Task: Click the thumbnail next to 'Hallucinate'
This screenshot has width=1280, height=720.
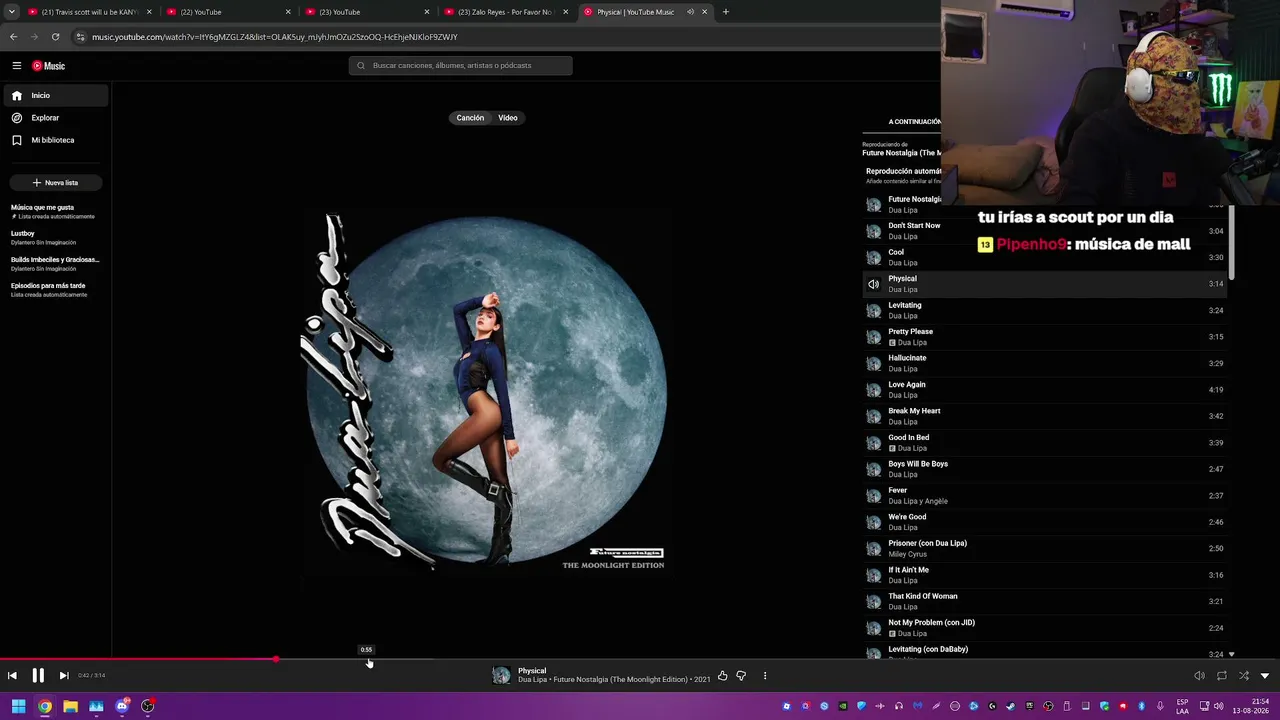Action: coord(874,363)
